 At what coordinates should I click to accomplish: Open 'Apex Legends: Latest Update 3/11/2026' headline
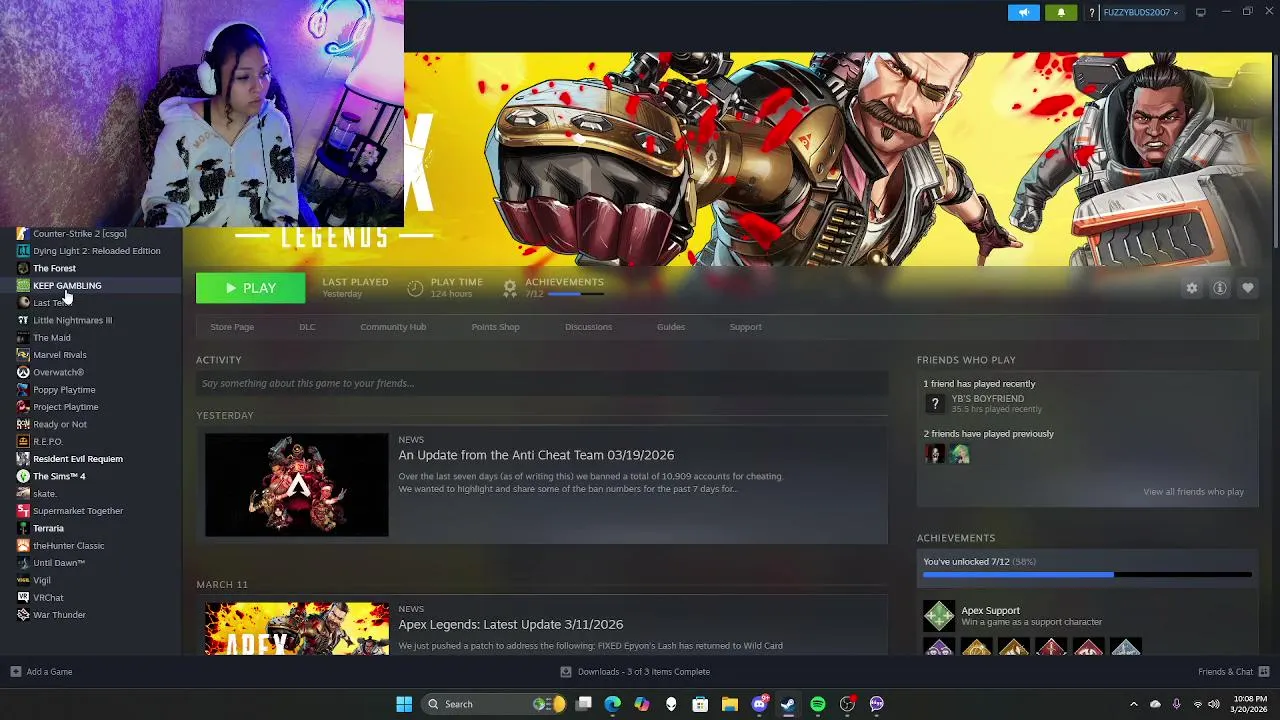510,624
